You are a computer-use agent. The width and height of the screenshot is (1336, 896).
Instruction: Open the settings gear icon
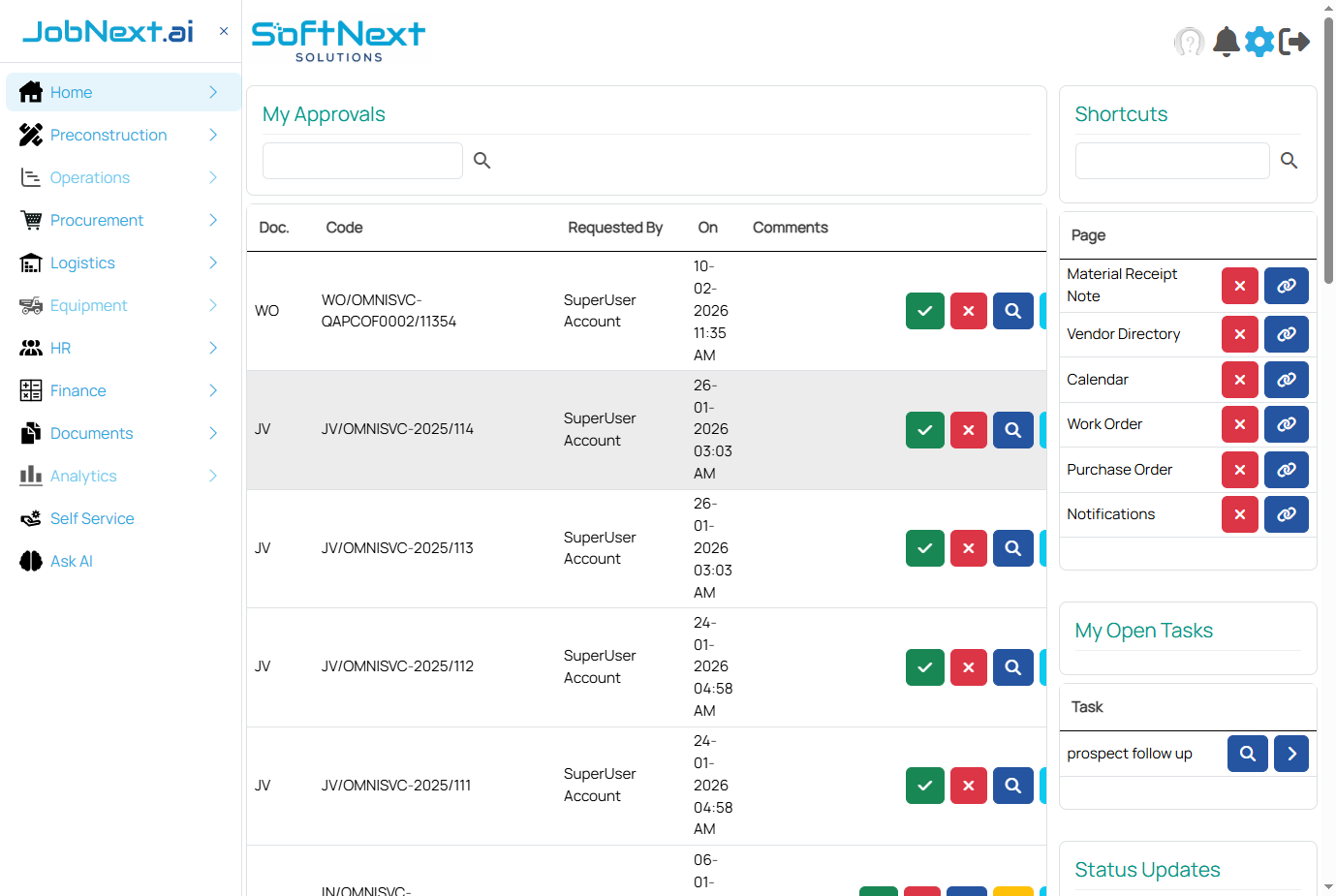click(1258, 42)
